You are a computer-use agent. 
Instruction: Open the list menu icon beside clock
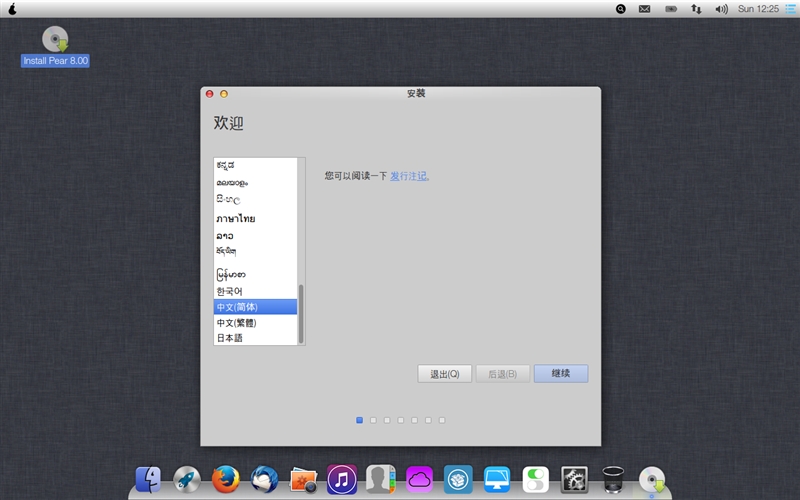(790, 9)
